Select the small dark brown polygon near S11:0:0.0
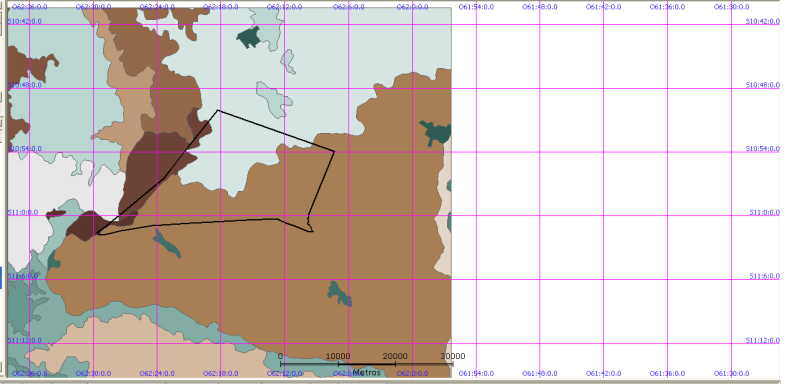The image size is (800, 384). (x=56, y=214)
